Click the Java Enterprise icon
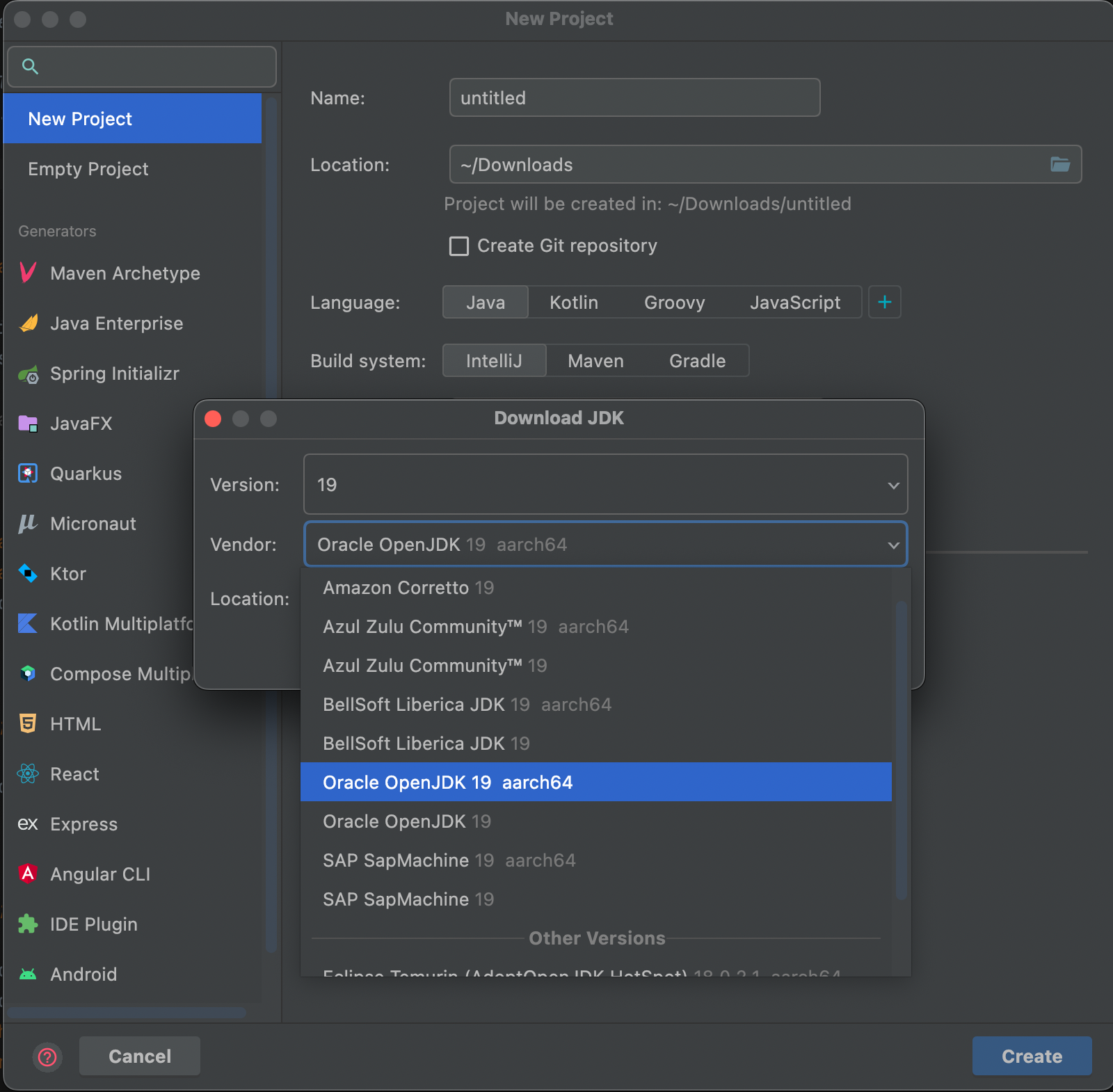1113x1092 pixels. point(28,323)
